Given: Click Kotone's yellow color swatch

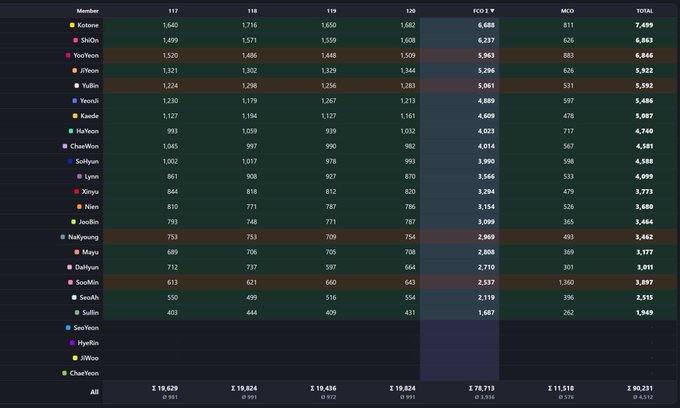Looking at the screenshot, I should pos(72,25).
